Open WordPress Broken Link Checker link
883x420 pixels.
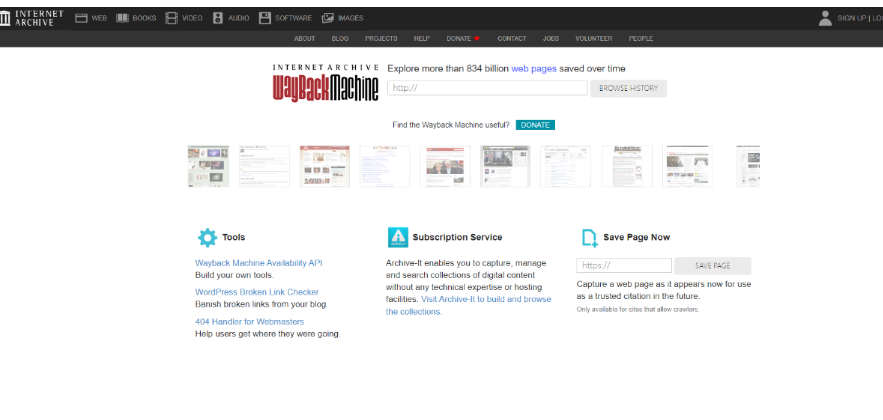[x=257, y=292]
